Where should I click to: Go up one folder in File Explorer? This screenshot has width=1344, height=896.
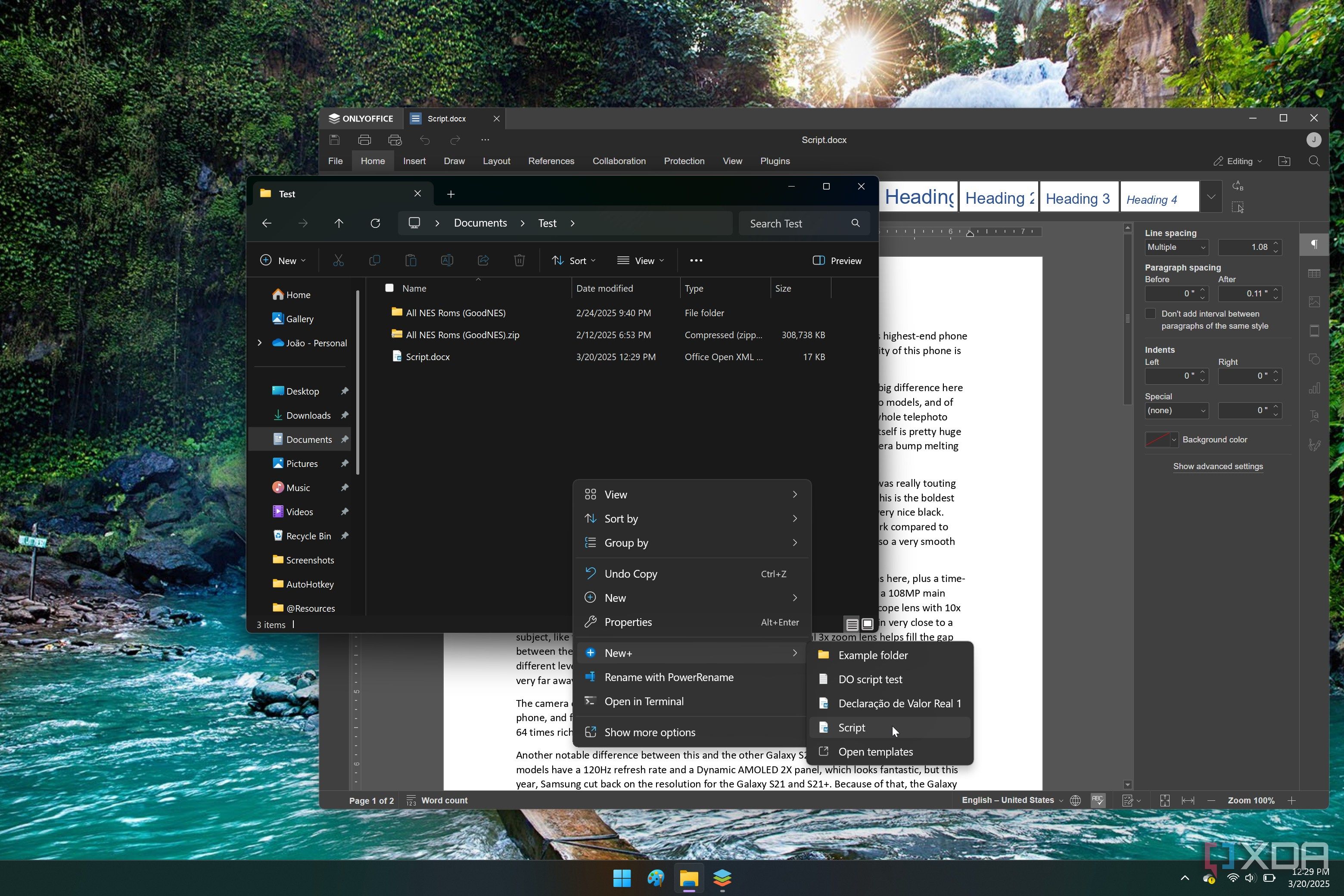coord(339,223)
